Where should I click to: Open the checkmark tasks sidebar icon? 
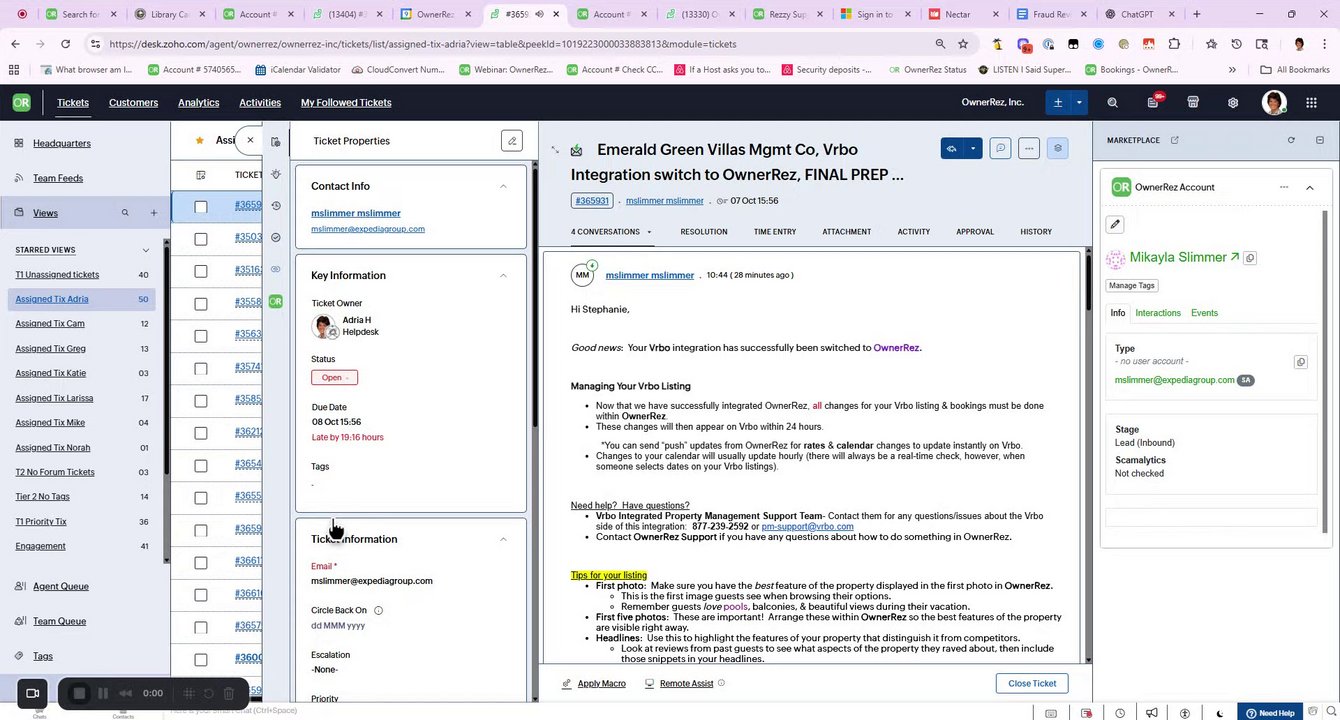coord(276,238)
